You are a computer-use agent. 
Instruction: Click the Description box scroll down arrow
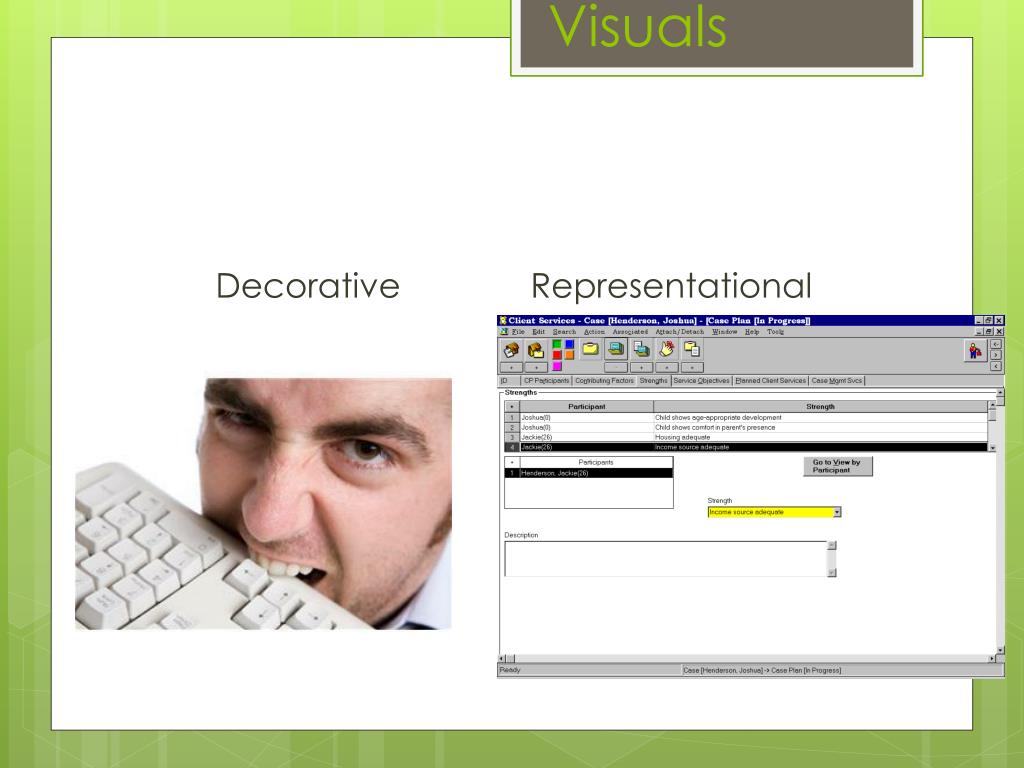click(x=832, y=573)
